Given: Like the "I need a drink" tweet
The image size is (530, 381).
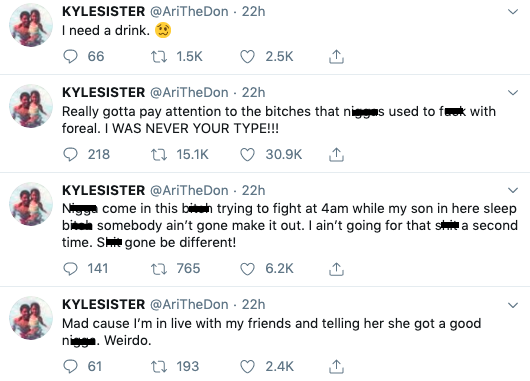Looking at the screenshot, I should (247, 56).
